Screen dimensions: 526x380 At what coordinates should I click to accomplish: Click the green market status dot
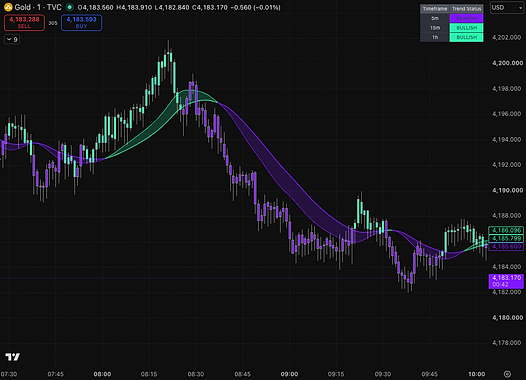point(69,7)
